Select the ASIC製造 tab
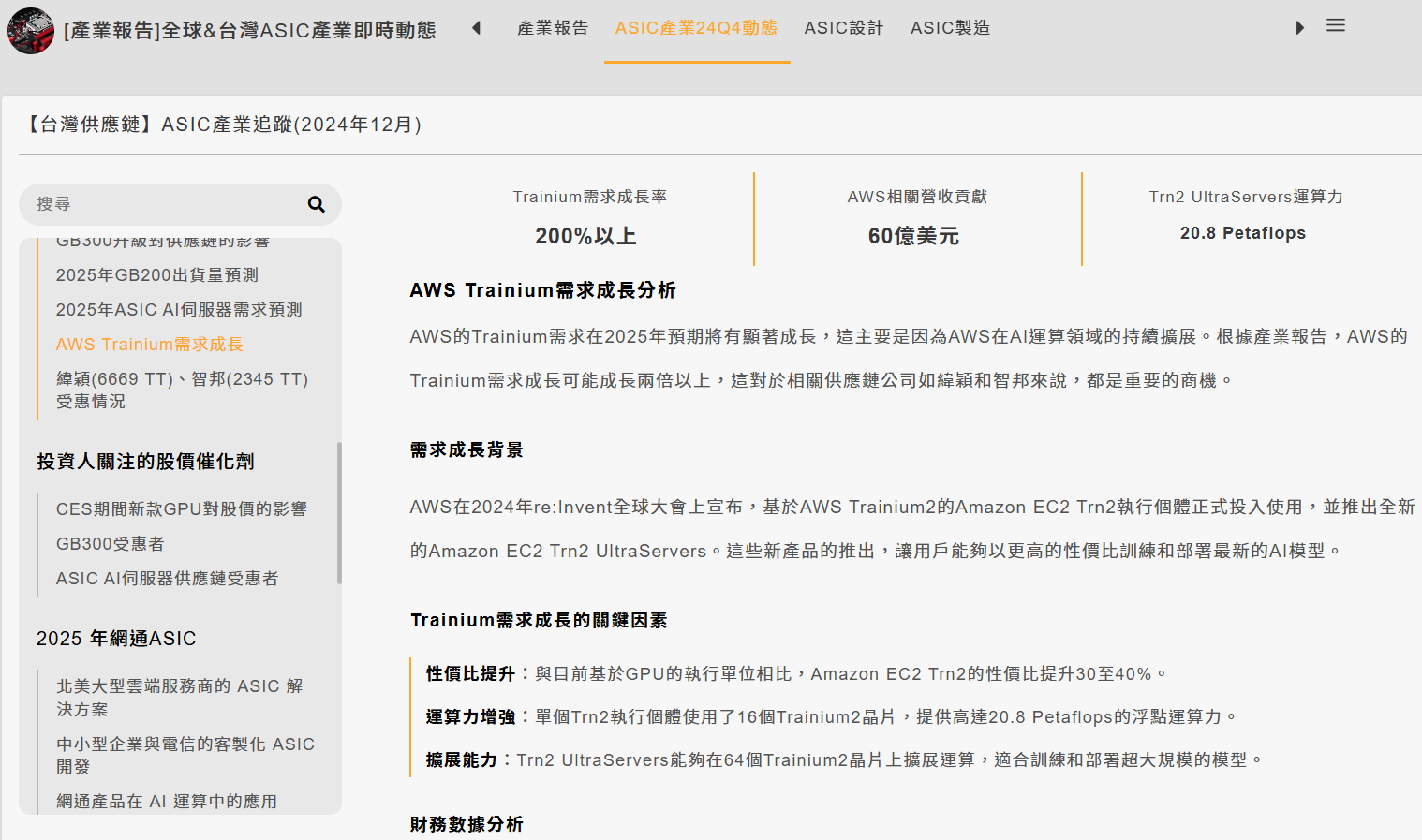The image size is (1422, 840). (x=950, y=28)
